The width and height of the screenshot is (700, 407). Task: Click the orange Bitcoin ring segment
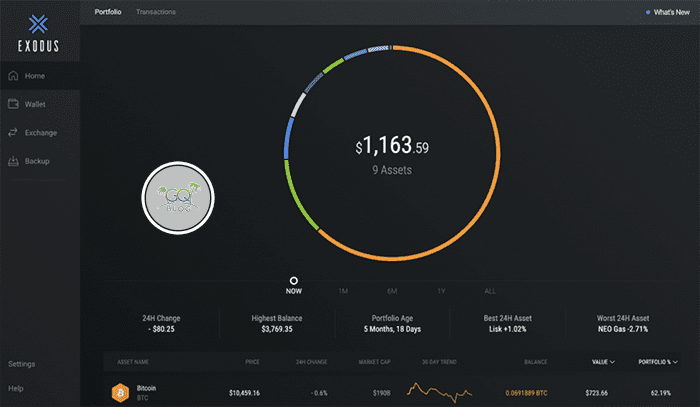tap(496, 153)
